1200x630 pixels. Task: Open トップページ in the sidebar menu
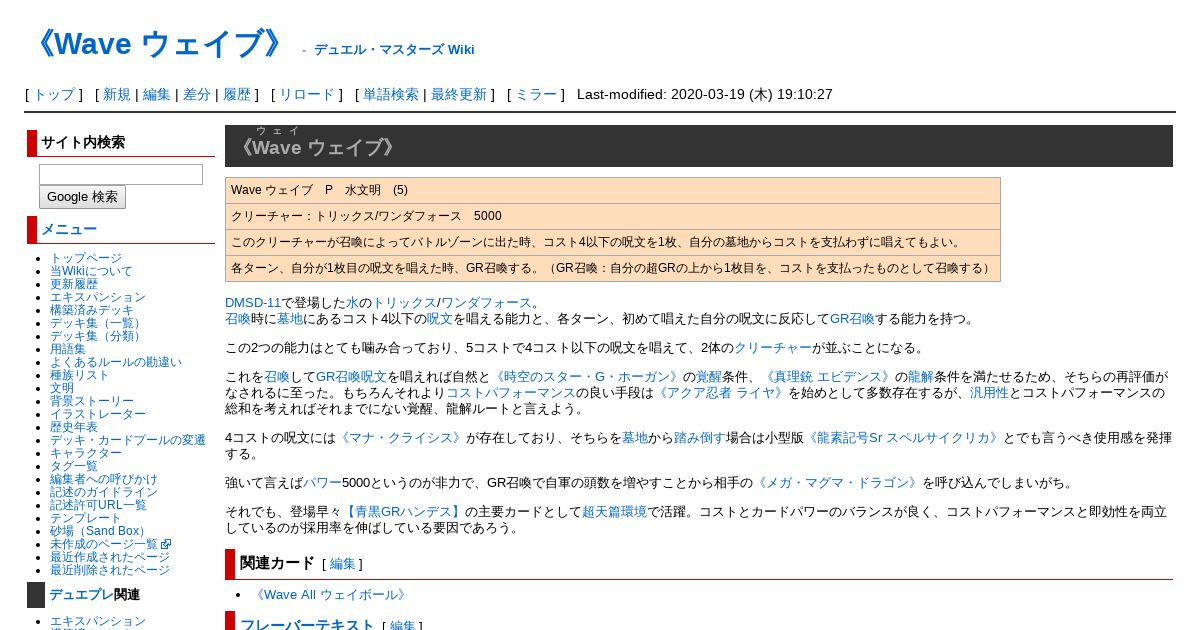pyautogui.click(x=86, y=258)
